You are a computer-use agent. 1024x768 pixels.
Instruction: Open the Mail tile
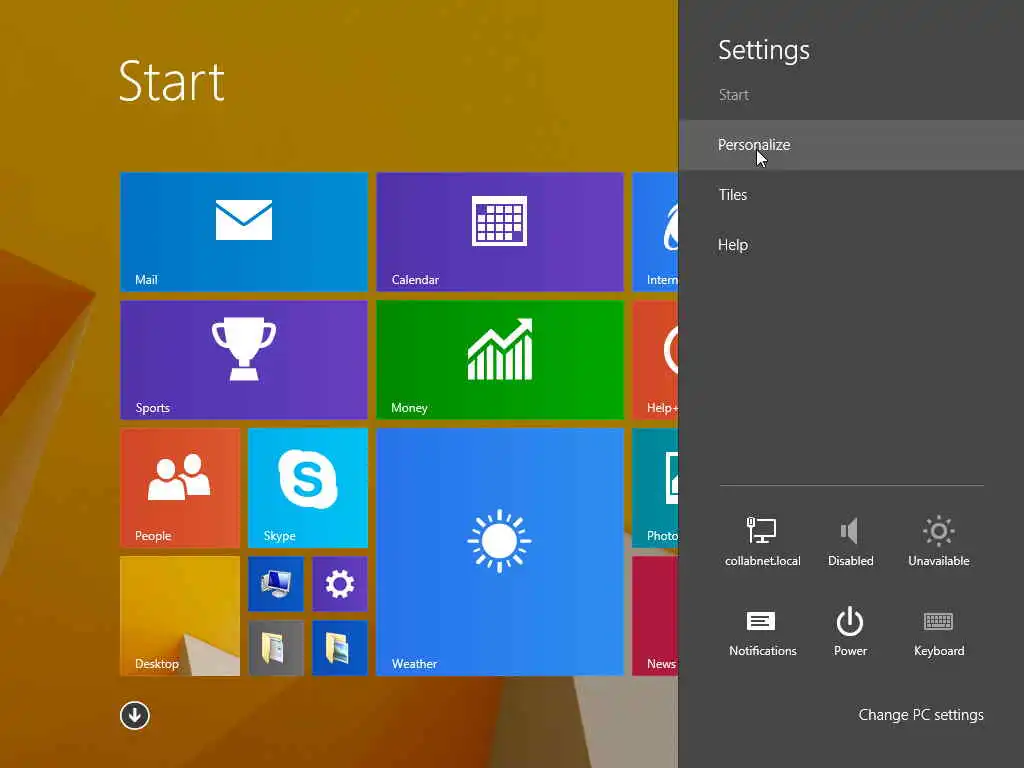point(244,231)
